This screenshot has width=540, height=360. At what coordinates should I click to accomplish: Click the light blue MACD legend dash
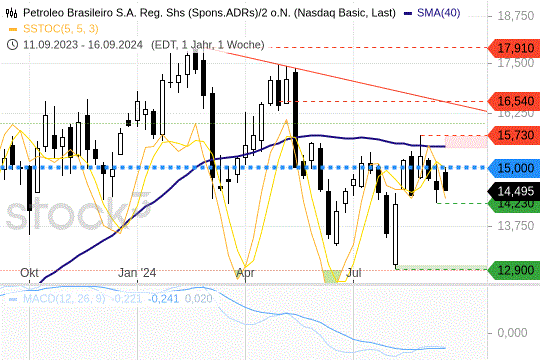(13, 299)
